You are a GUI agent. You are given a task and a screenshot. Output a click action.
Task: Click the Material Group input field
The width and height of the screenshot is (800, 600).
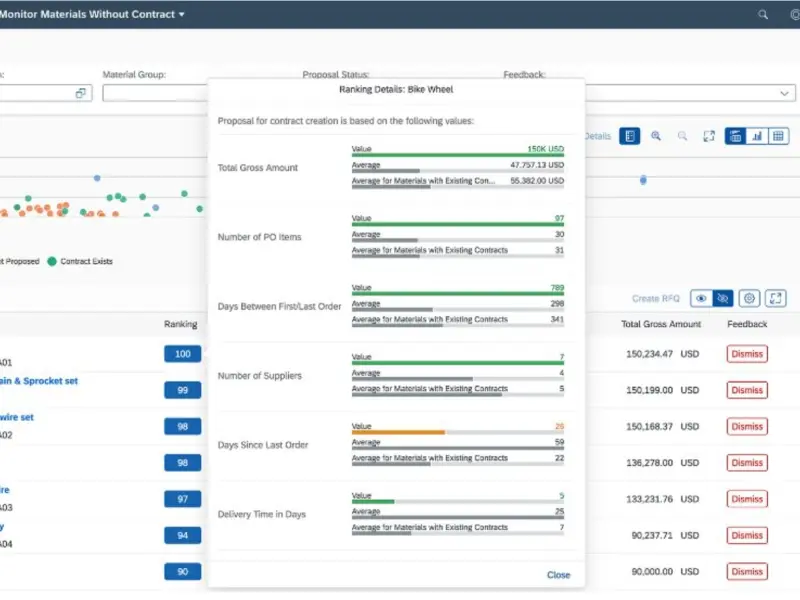click(x=155, y=93)
